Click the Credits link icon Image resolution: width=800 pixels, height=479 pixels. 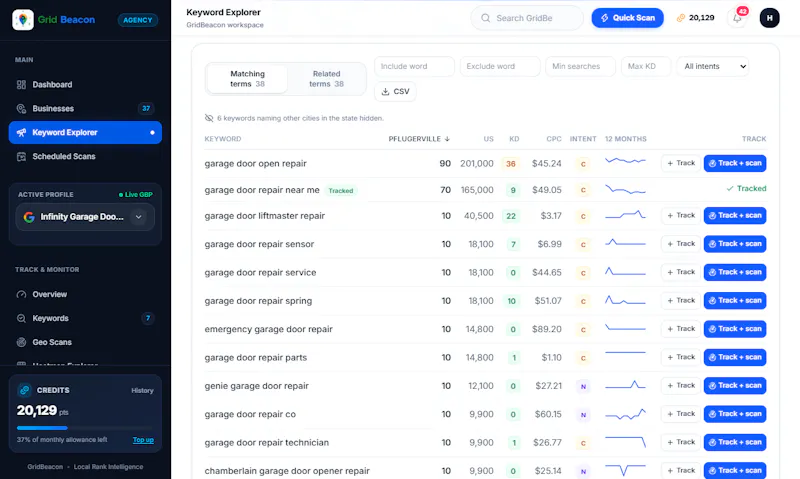(24, 390)
